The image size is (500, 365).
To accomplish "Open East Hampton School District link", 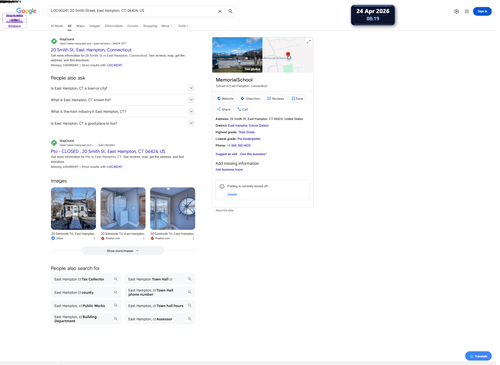I will click(248, 126).
